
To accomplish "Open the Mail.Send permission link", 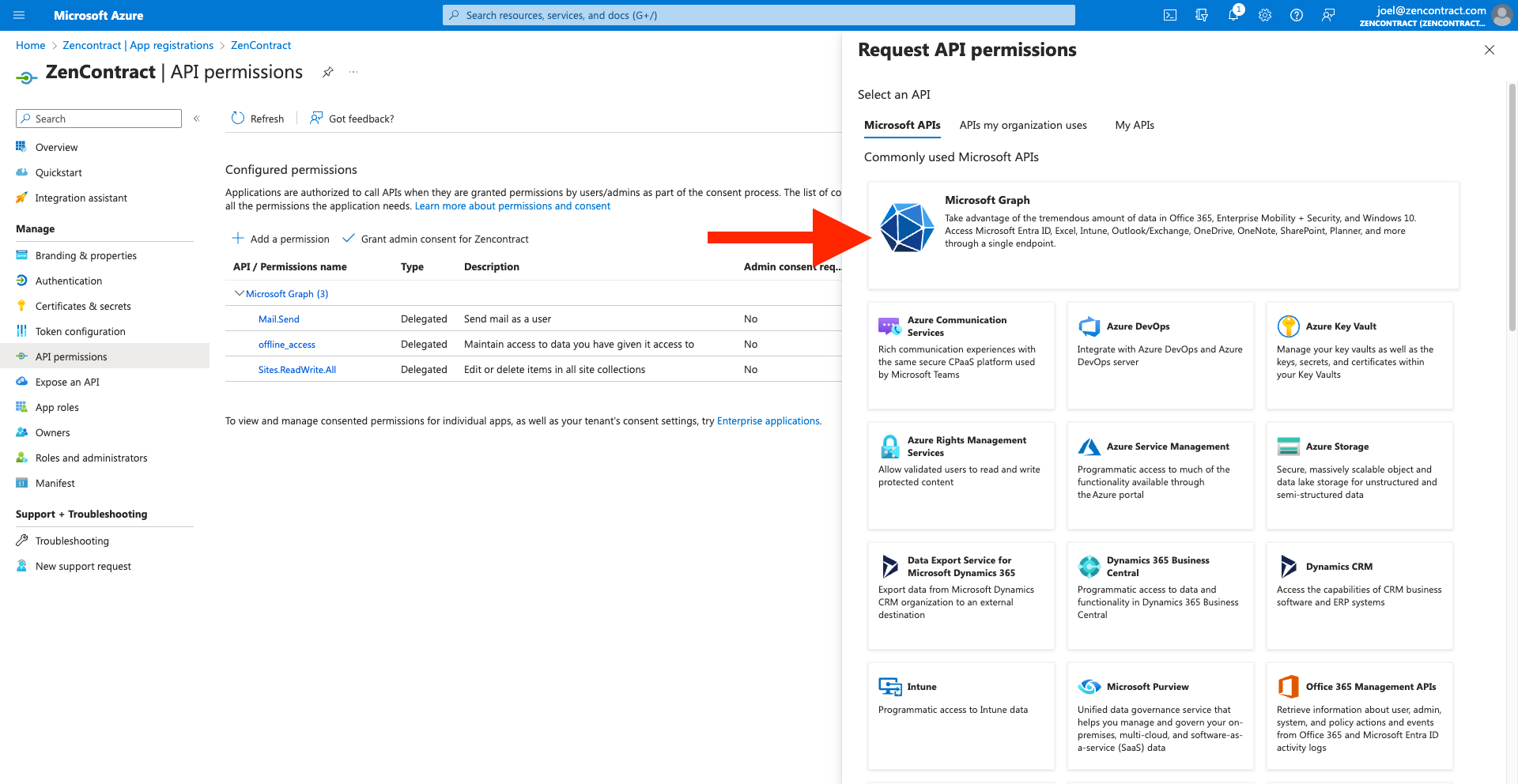I will click(279, 319).
